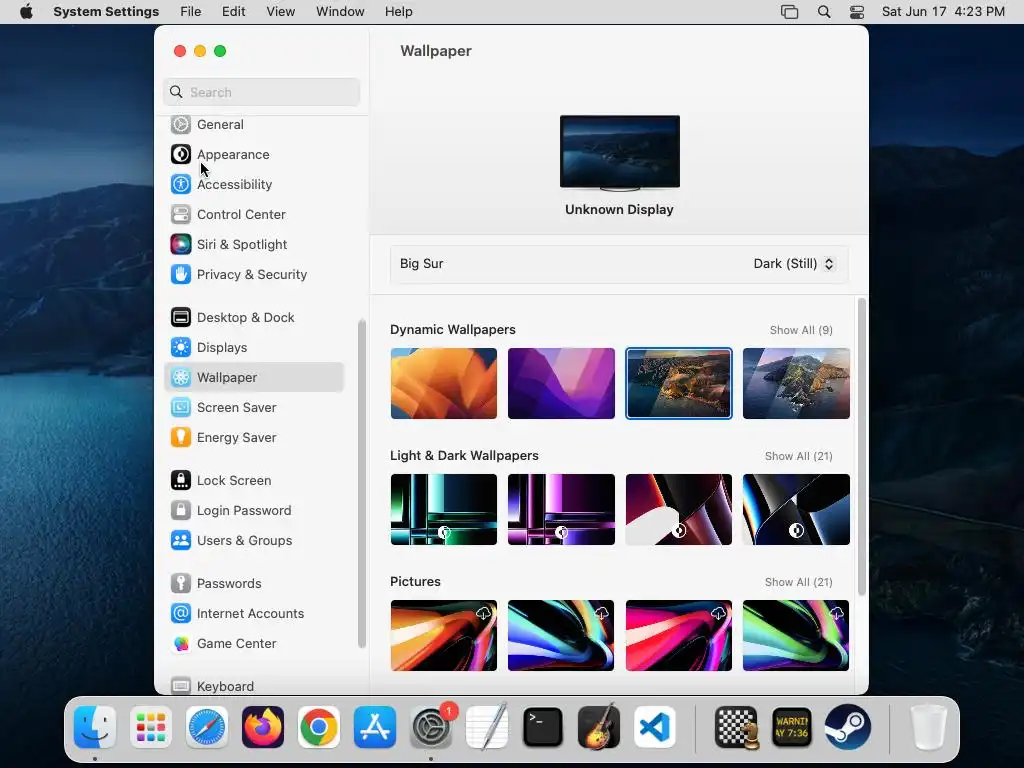Open Chess app from the Dock
Viewport: 1024px width, 768px height.
[737, 727]
